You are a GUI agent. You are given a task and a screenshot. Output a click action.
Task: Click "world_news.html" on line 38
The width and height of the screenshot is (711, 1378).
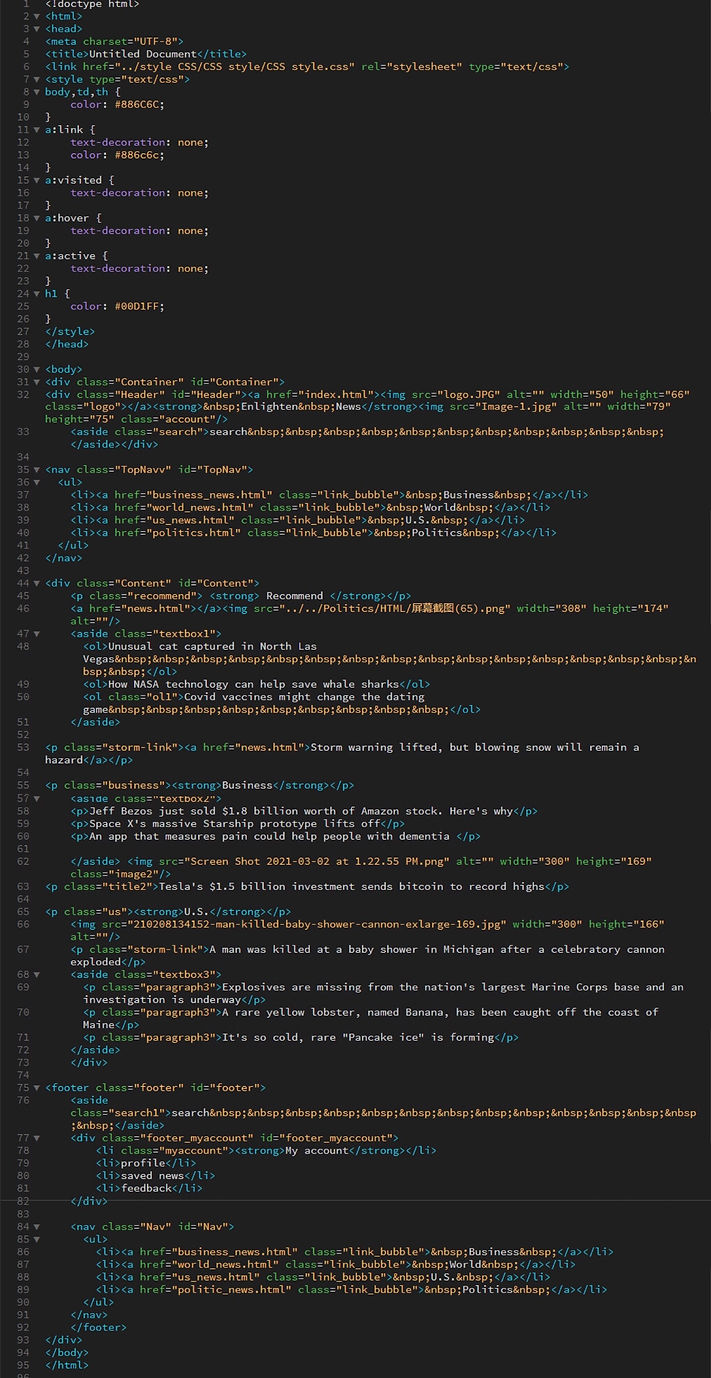tap(200, 508)
